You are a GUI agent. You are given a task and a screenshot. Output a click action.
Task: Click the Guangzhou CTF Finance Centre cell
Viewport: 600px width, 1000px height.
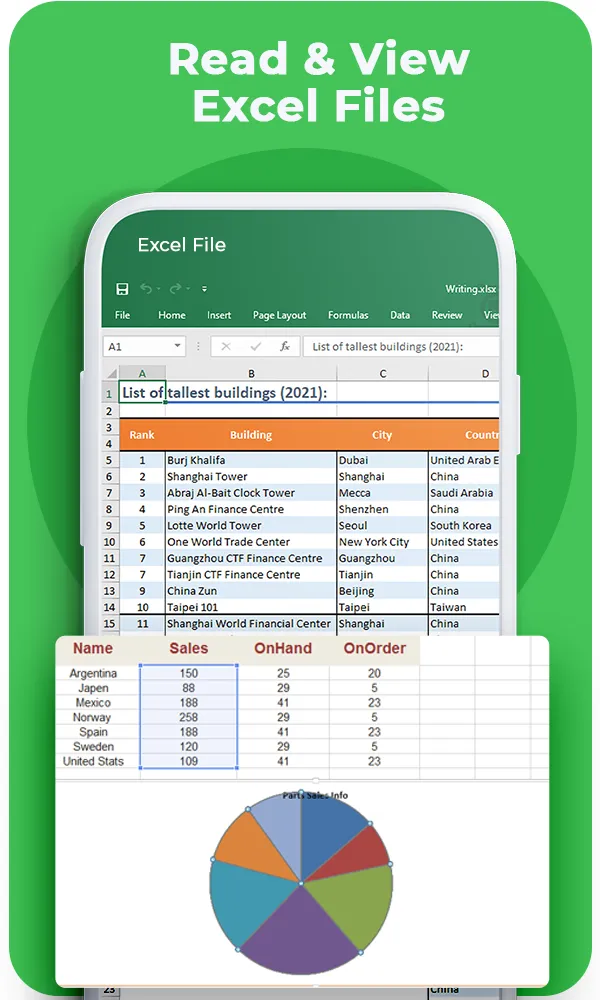tap(251, 558)
